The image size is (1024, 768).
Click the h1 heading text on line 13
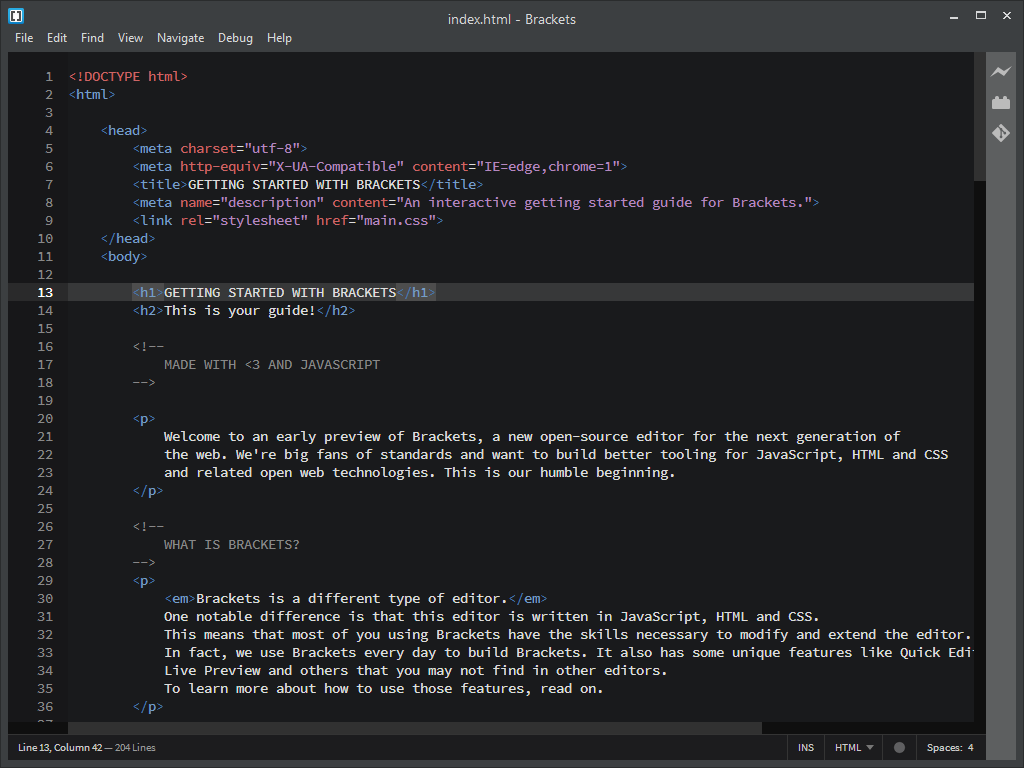click(280, 293)
